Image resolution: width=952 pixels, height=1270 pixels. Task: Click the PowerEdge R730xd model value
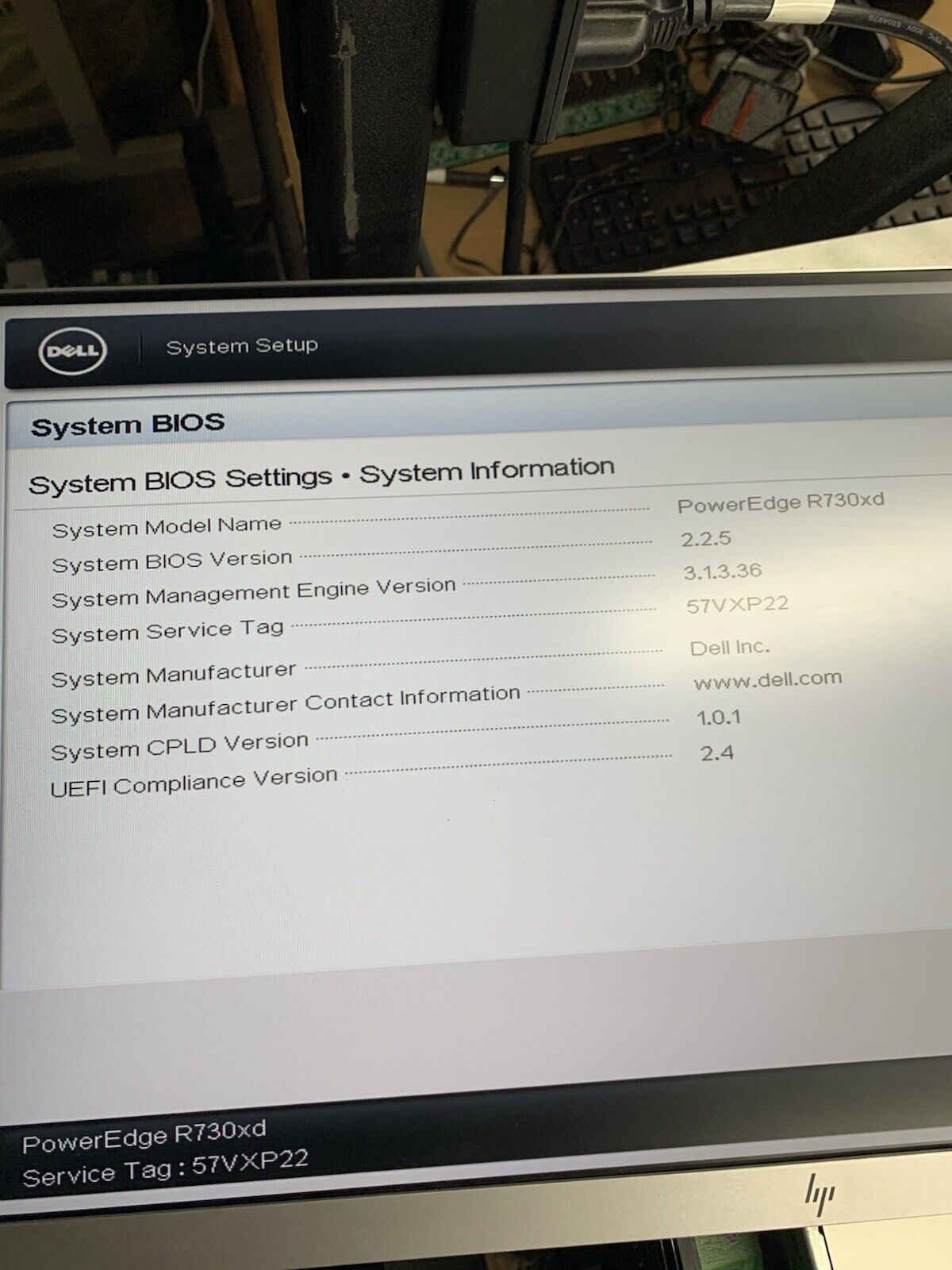click(x=781, y=502)
